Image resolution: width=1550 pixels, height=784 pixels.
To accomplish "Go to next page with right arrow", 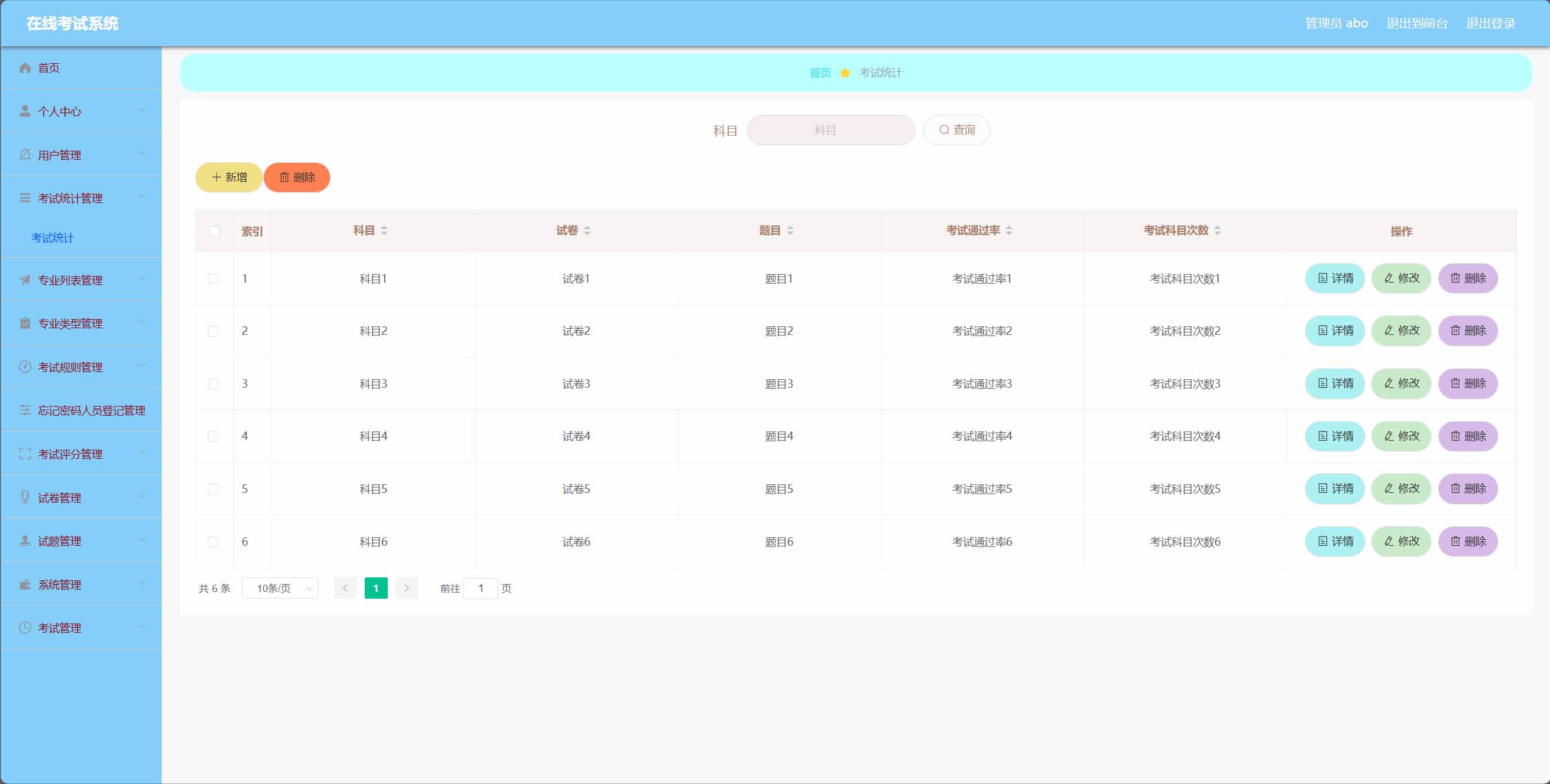I will (407, 588).
